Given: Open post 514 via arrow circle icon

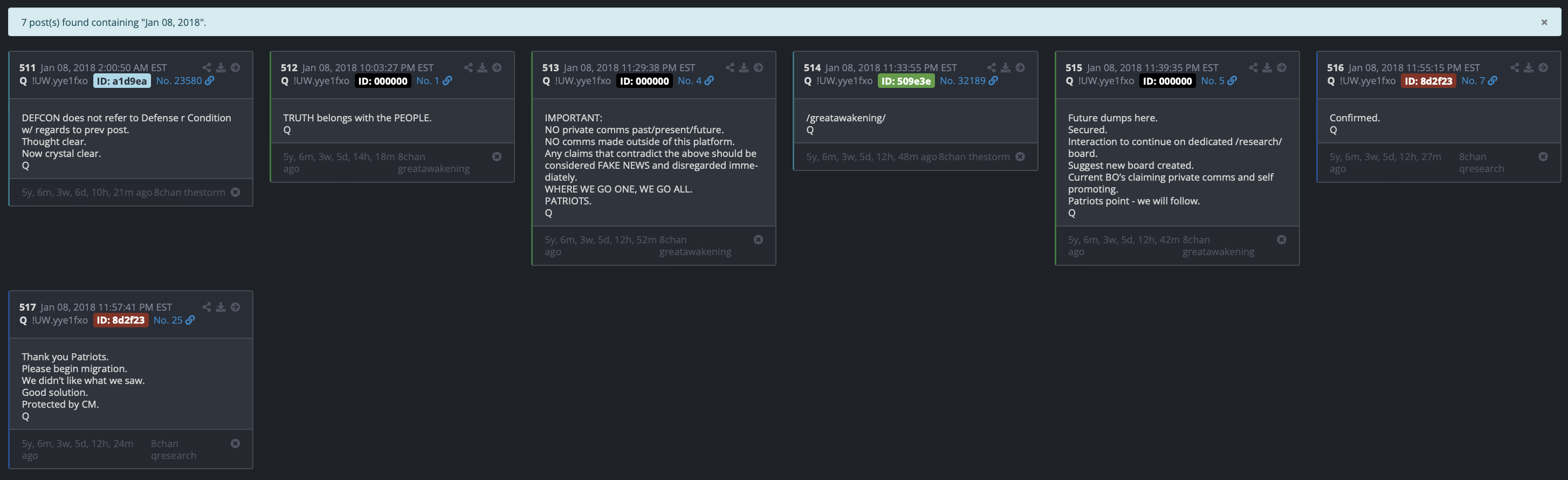Looking at the screenshot, I should [1020, 67].
